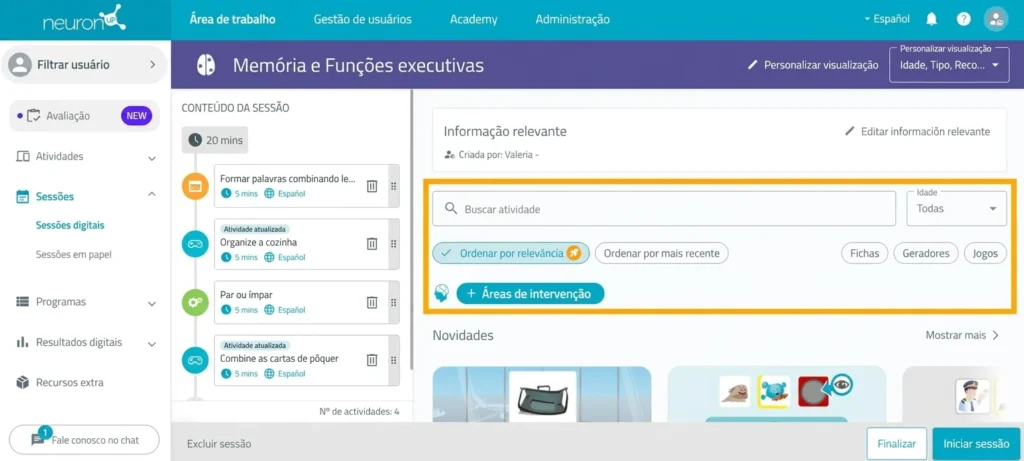Open the Español language dropdown
Viewport: 1024px width, 461px height.
[887, 20]
